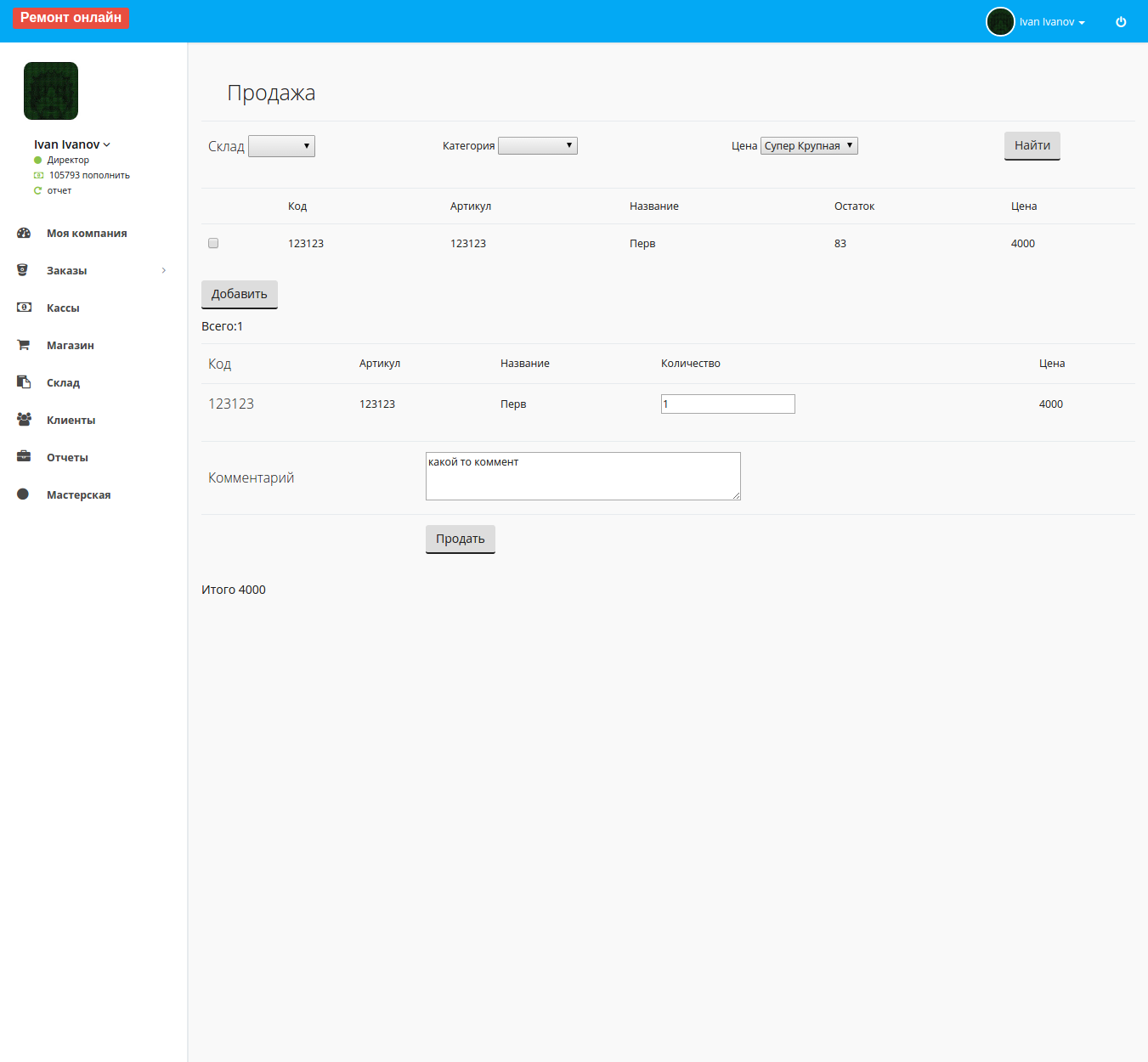The height and width of the screenshot is (1062, 1148).
Task: Click the Директор role label
Action: point(68,160)
